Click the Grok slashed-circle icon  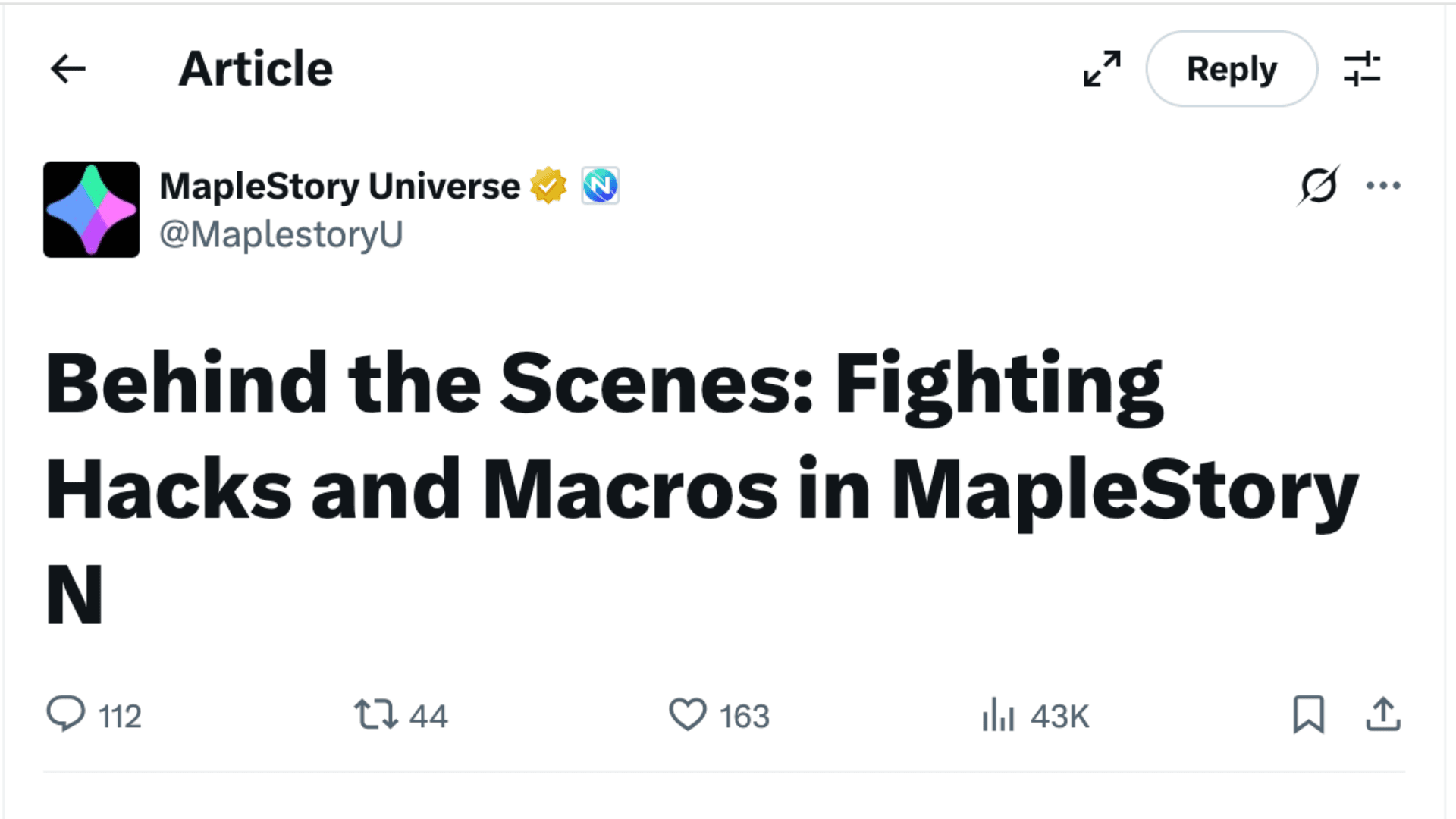click(x=1319, y=186)
